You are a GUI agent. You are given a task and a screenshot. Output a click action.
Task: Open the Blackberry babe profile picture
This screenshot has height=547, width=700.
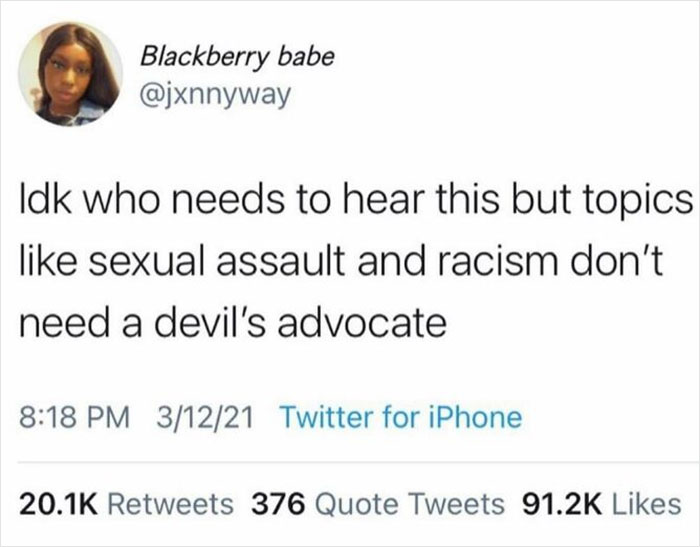[70, 74]
